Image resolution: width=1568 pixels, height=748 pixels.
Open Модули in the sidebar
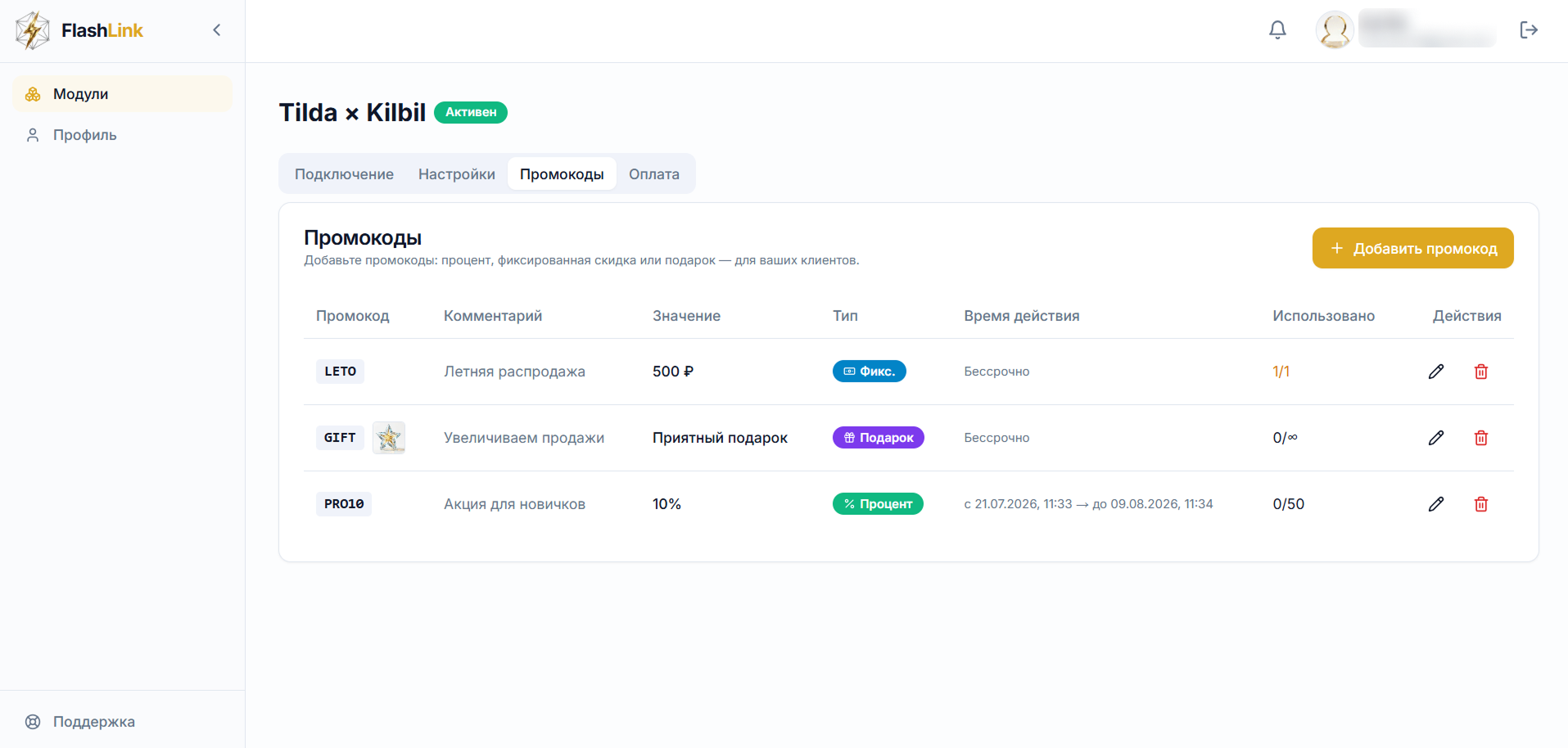[x=123, y=94]
